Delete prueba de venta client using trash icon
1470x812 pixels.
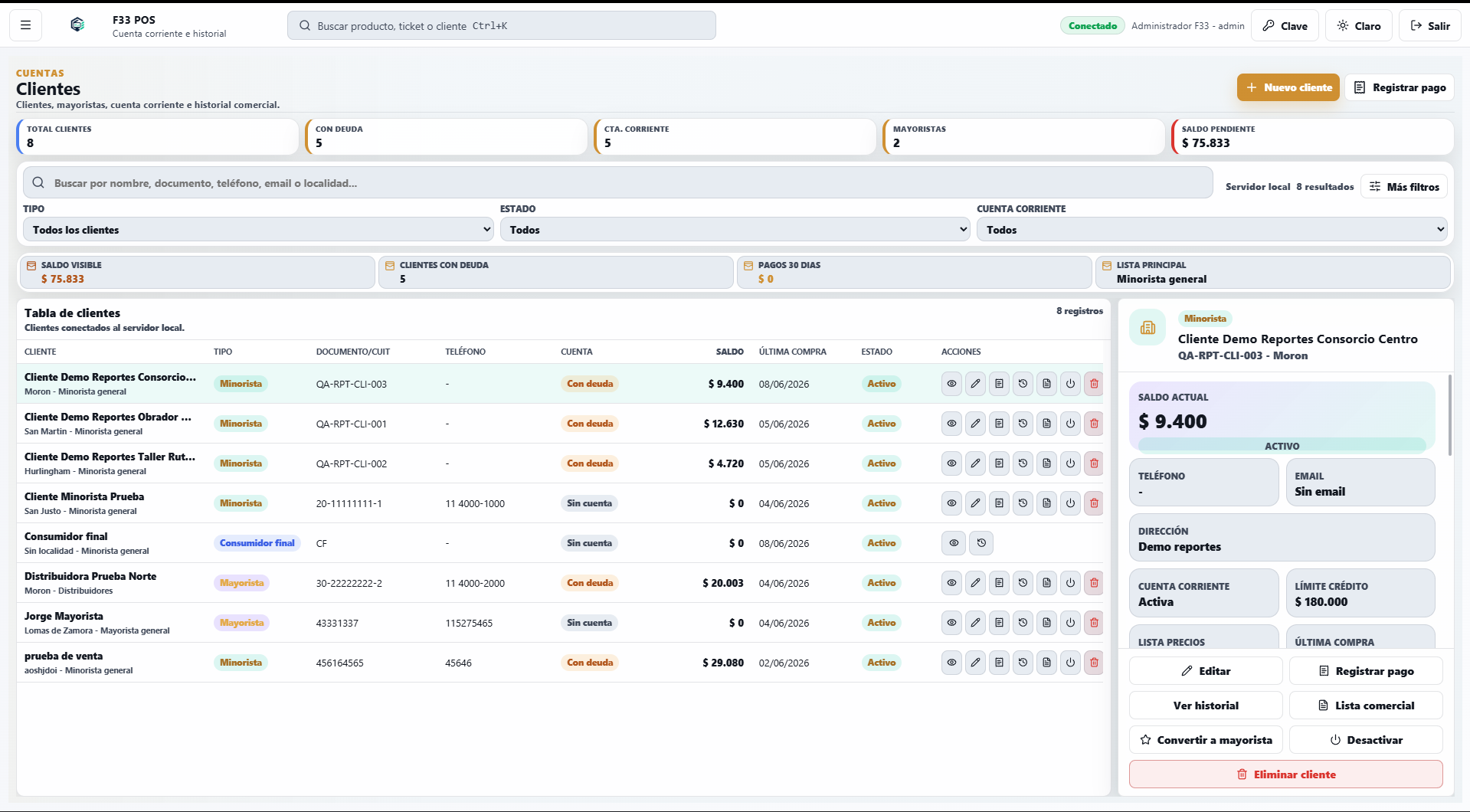click(1094, 663)
